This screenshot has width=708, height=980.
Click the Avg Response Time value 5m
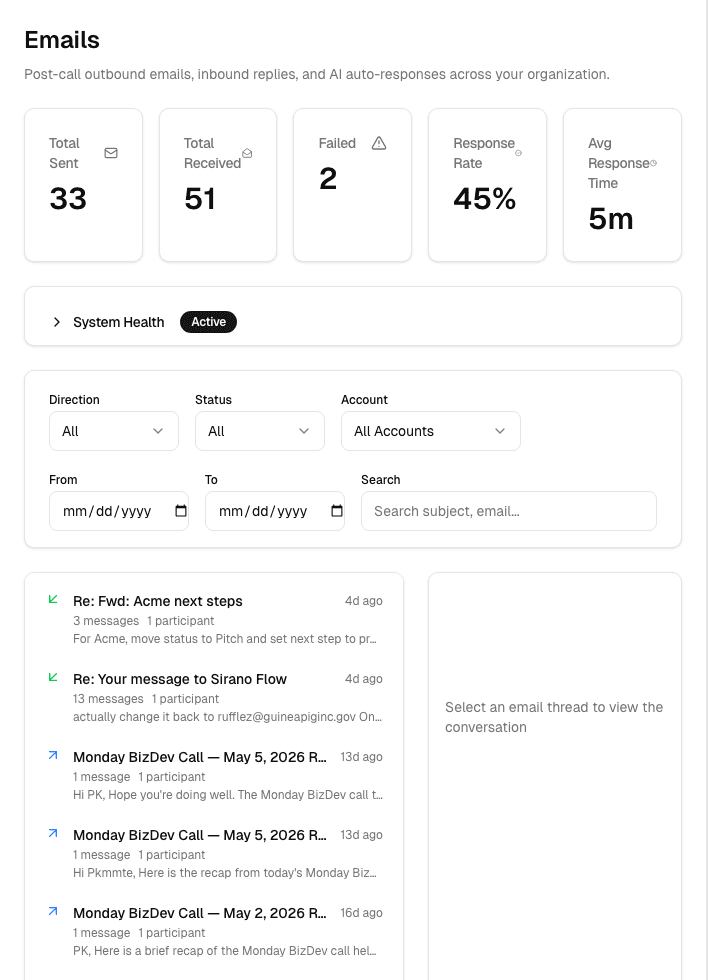611,219
